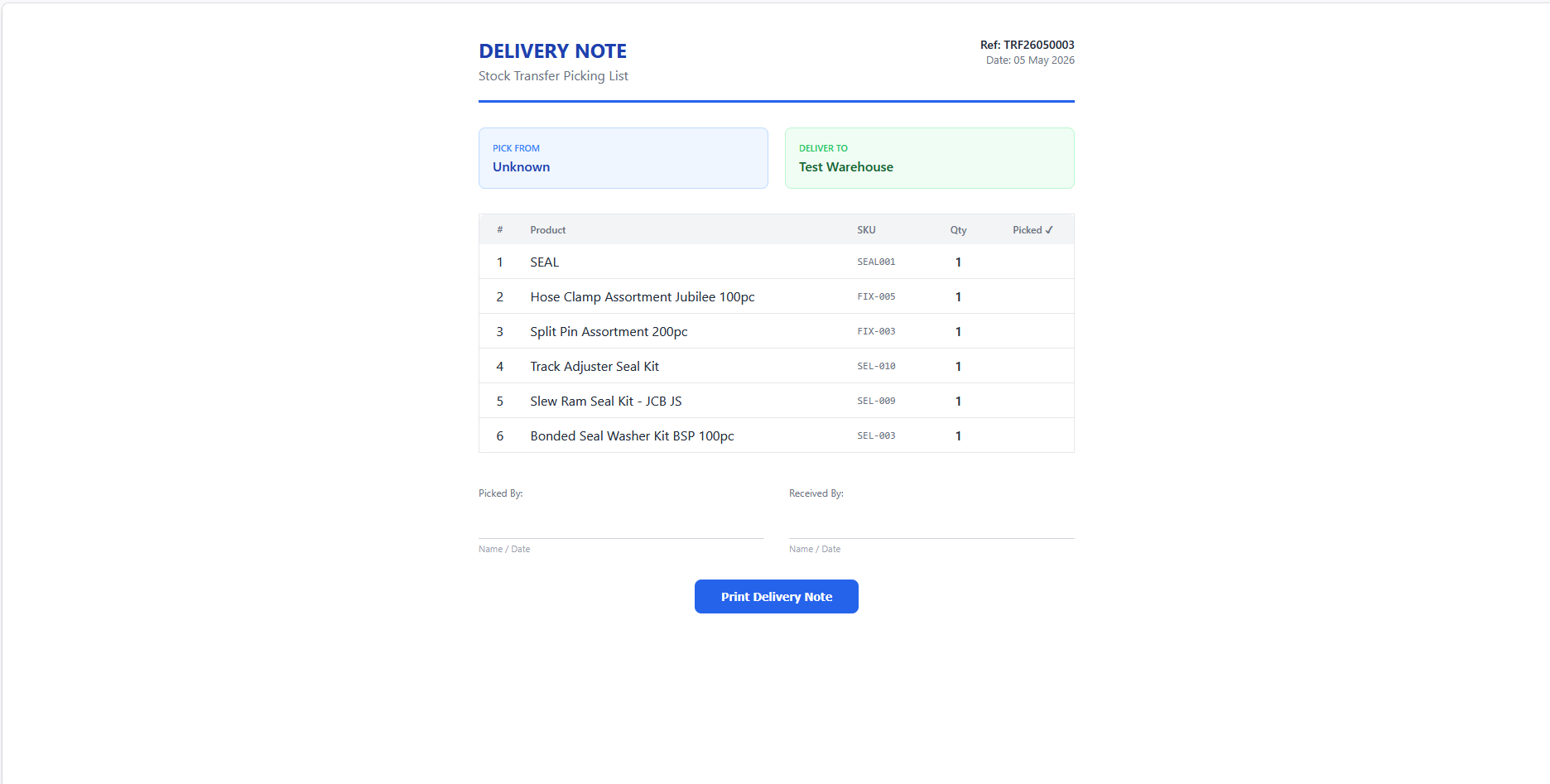Viewport: 1550px width, 784px height.
Task: Click the DELIVER TO label
Action: point(823,148)
